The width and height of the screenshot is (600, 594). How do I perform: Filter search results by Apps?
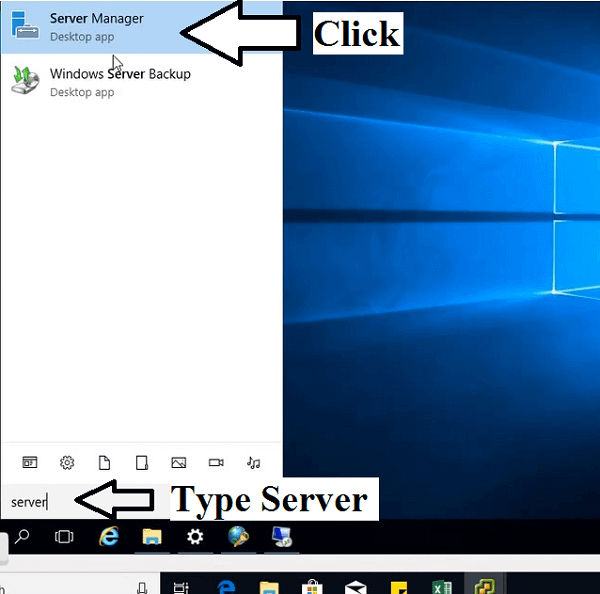[30, 462]
